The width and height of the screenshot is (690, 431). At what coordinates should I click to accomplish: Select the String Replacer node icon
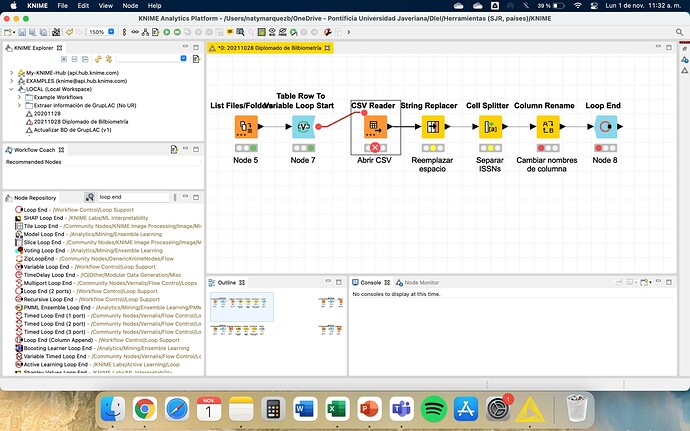(x=433, y=127)
